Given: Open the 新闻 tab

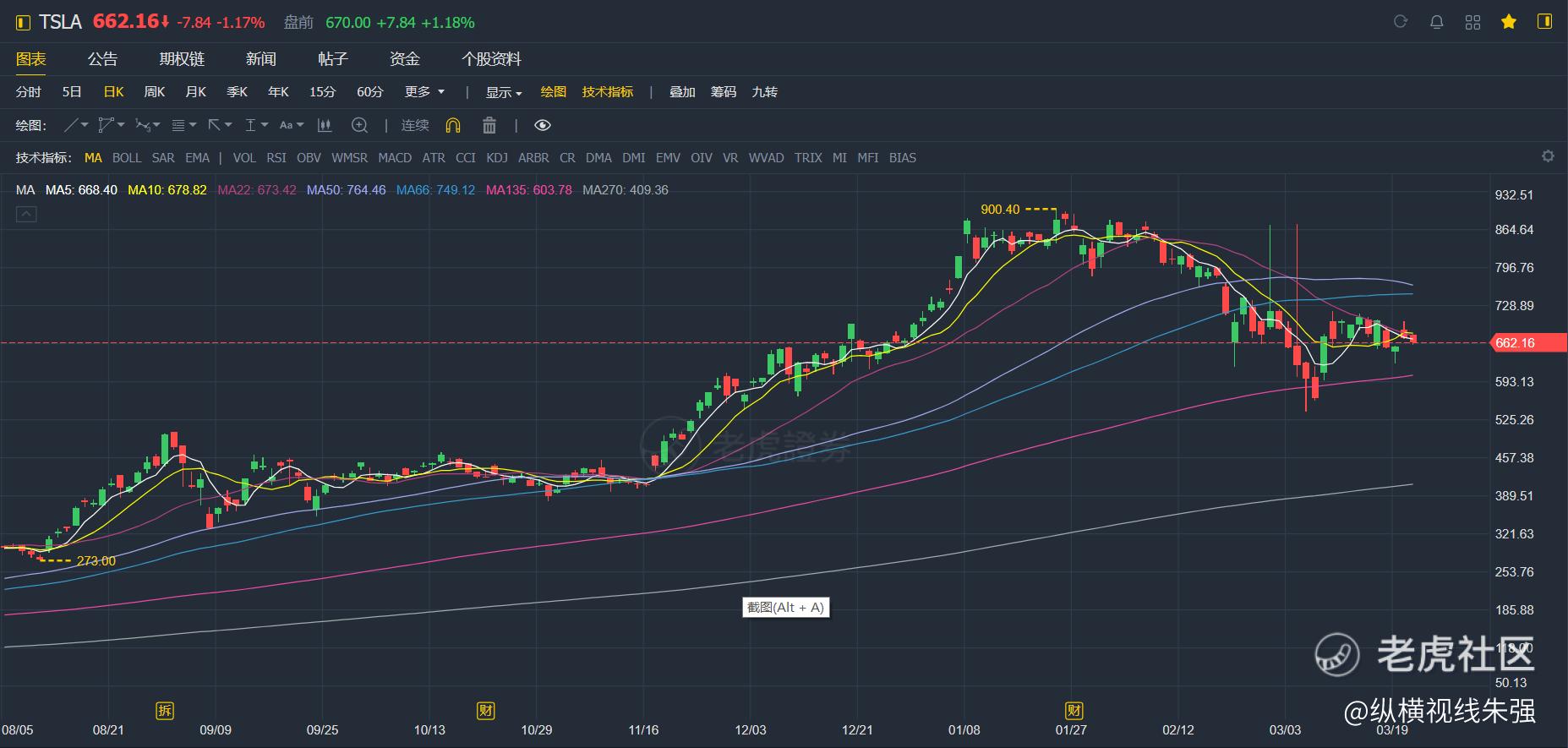Looking at the screenshot, I should click(x=261, y=59).
